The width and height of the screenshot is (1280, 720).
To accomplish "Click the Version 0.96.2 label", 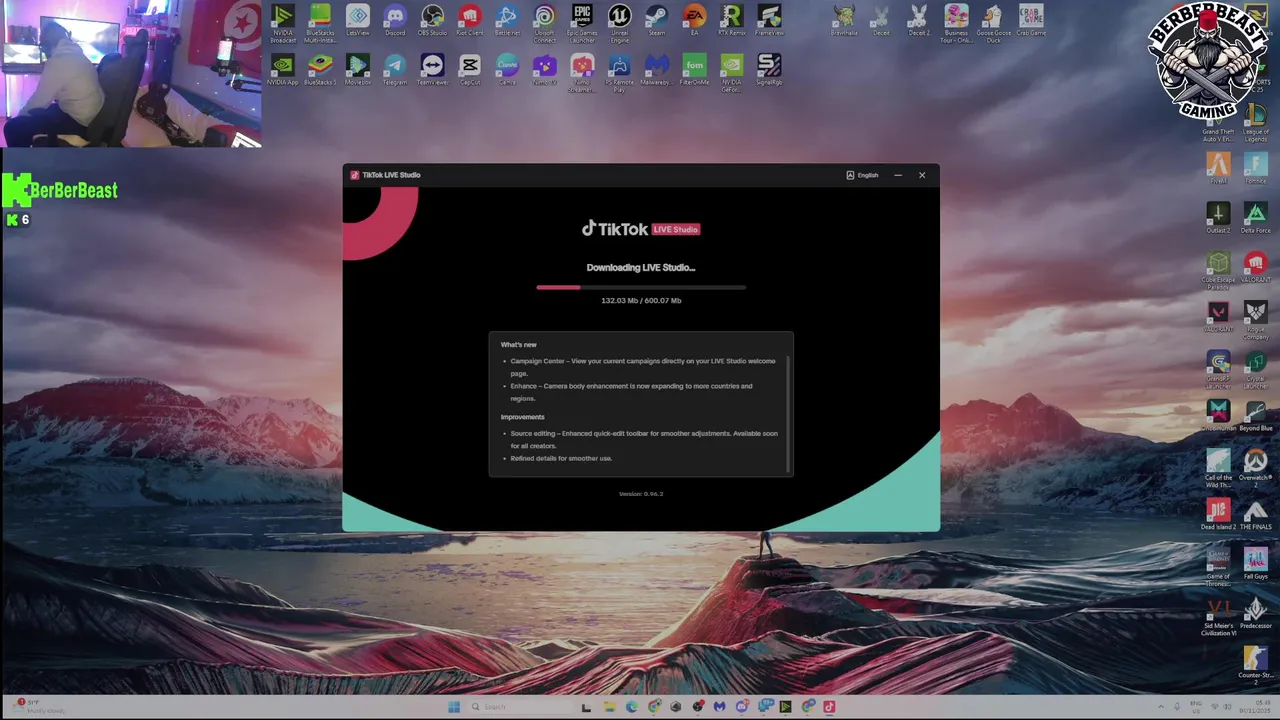I will tap(641, 494).
